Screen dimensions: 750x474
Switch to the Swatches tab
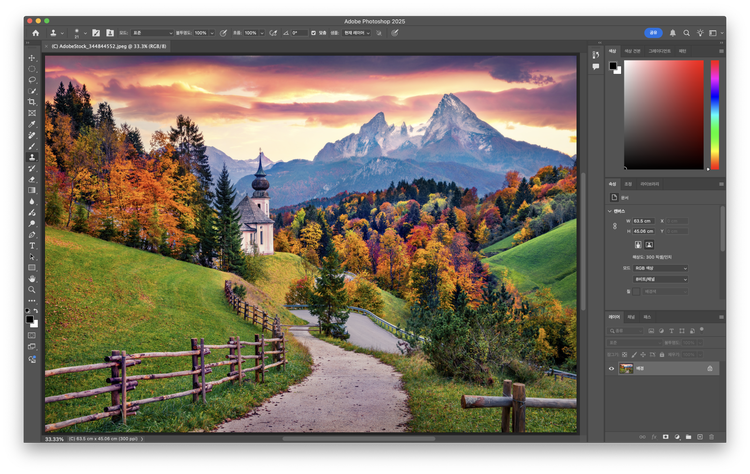632,51
